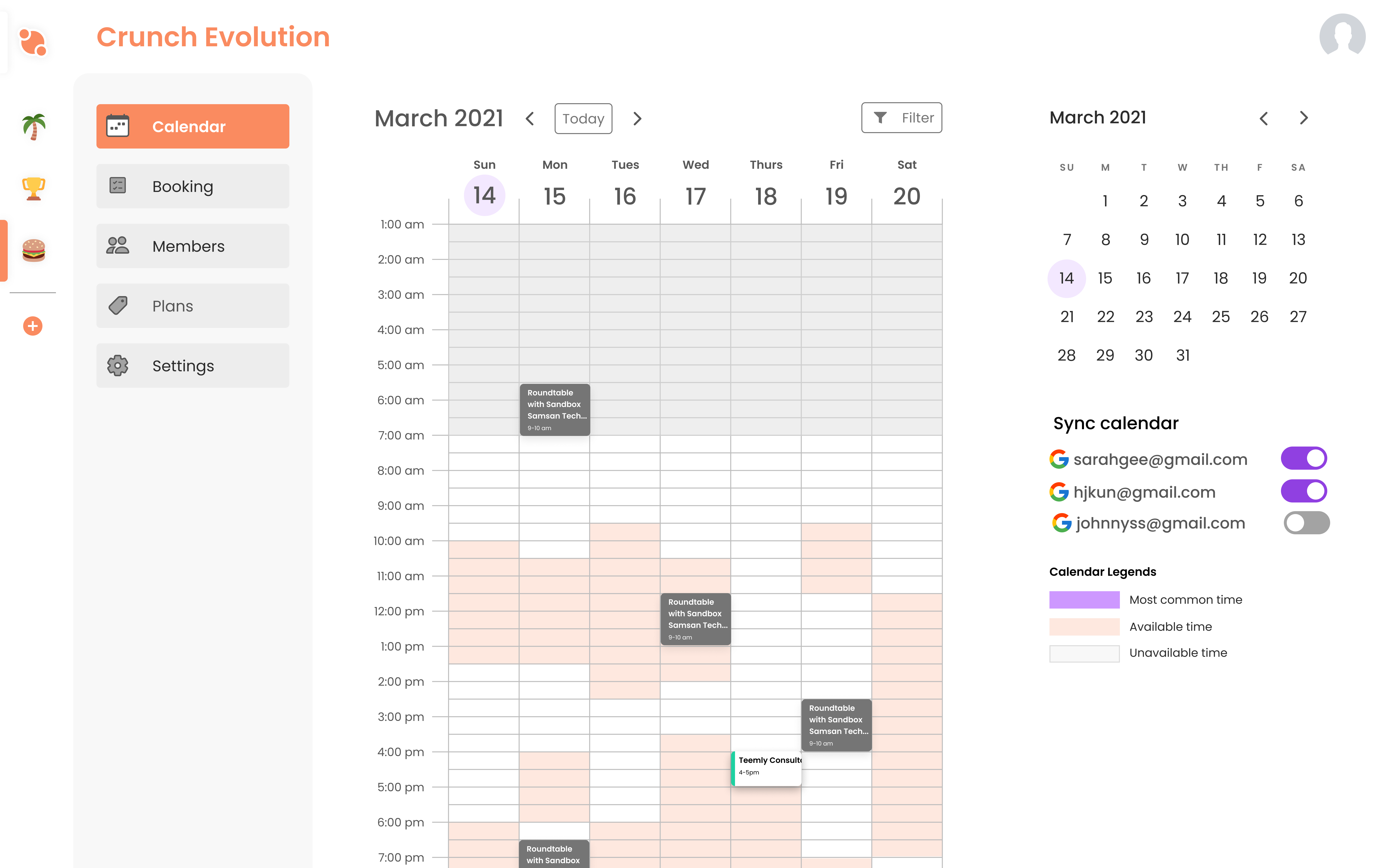Click the Most common time purple swatch
Viewport: 1389px width, 868px height.
[1084, 599]
